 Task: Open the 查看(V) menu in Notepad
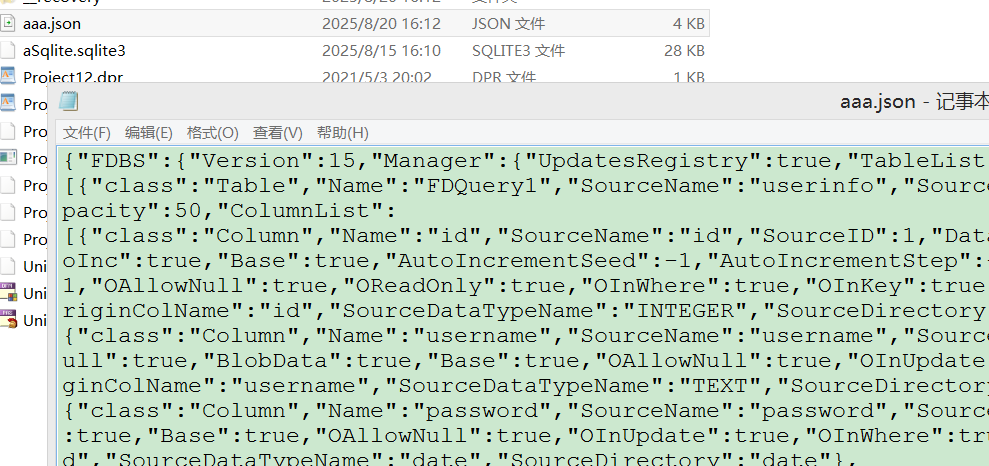(278, 133)
